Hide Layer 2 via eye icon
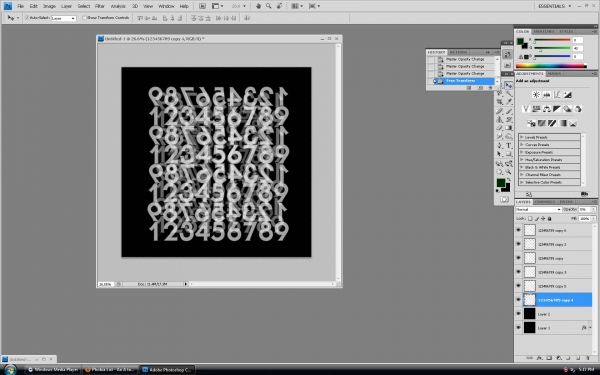Image resolution: width=600 pixels, height=375 pixels. click(x=518, y=314)
